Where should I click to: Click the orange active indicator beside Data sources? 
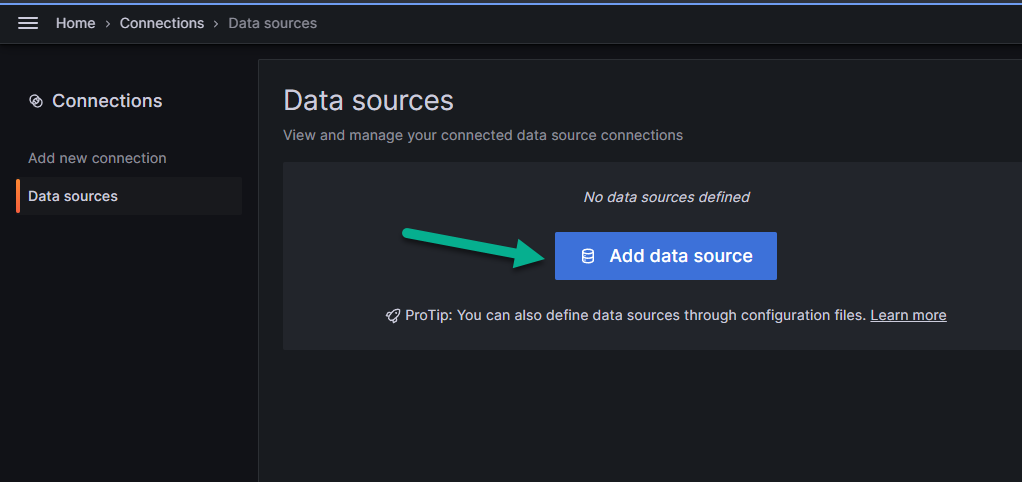click(18, 196)
